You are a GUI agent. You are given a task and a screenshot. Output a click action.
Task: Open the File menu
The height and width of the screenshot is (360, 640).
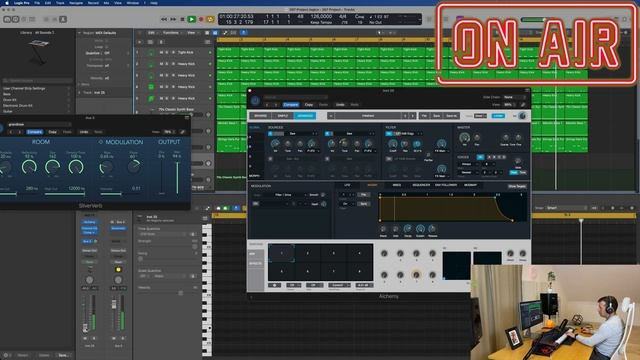tap(37, 2)
